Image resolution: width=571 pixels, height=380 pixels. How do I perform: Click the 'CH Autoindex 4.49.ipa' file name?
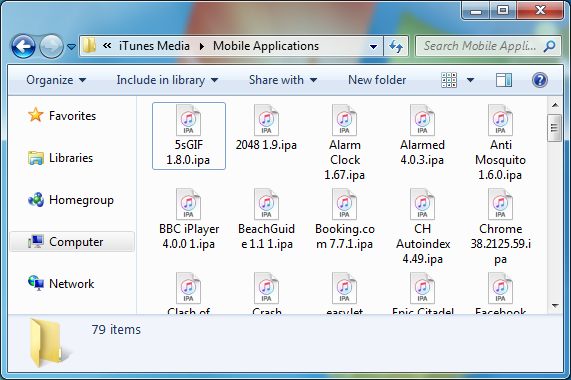coord(423,244)
